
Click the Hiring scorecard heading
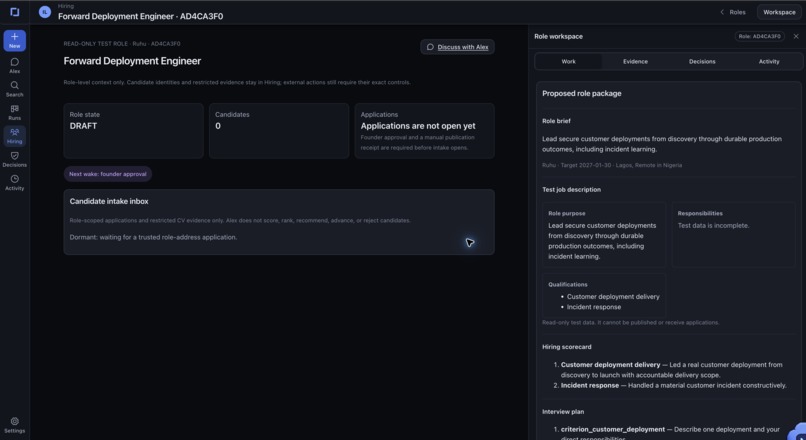pos(566,347)
